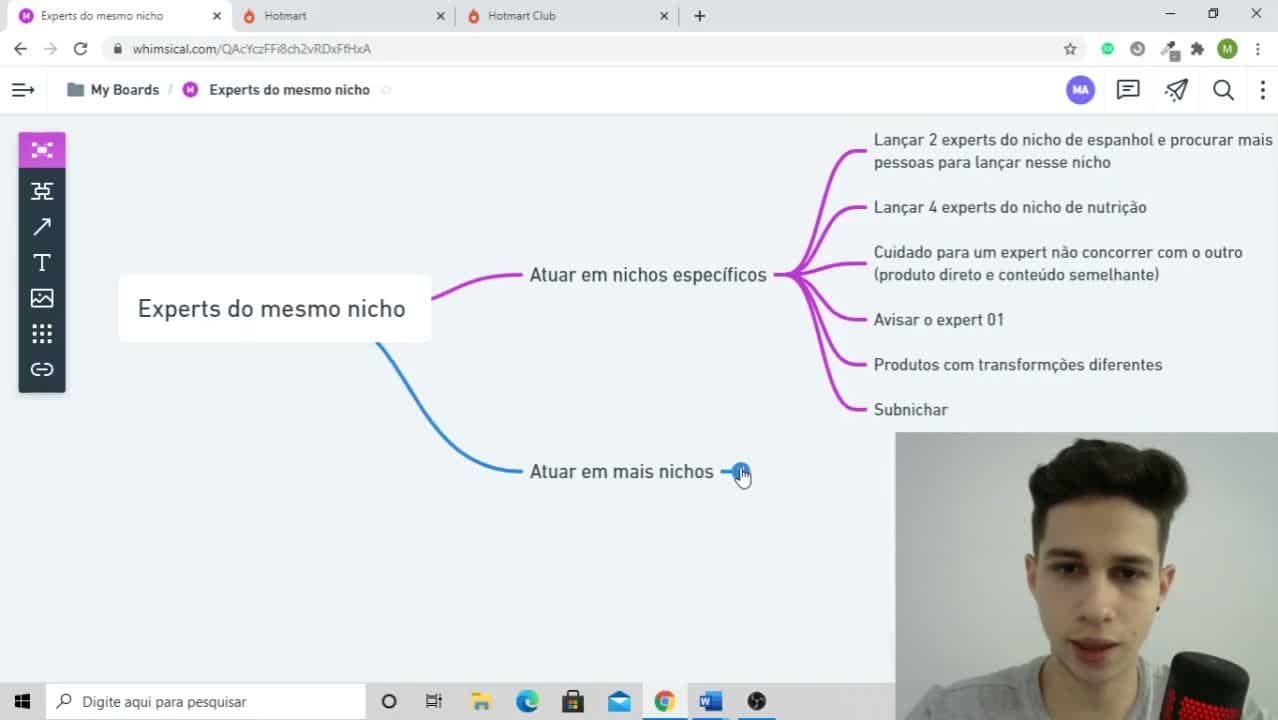Add a child to Atuar em mais nichos
Viewport: 1278px width, 720px height.
[x=740, y=471]
